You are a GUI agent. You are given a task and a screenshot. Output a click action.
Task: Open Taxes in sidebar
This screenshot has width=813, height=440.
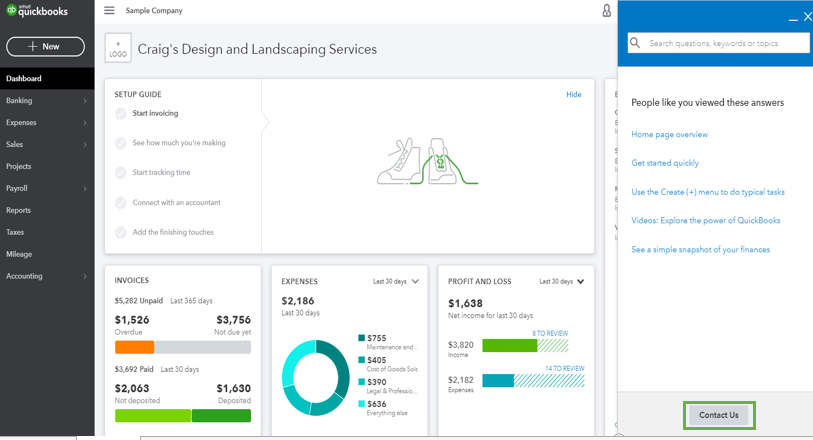point(15,232)
